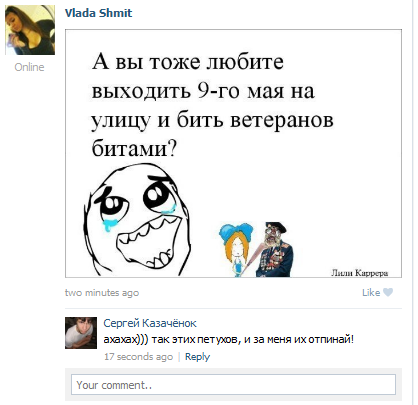Open the Сергей Казачёнок profile link
Screen dimensions: 418x405
click(x=150, y=323)
